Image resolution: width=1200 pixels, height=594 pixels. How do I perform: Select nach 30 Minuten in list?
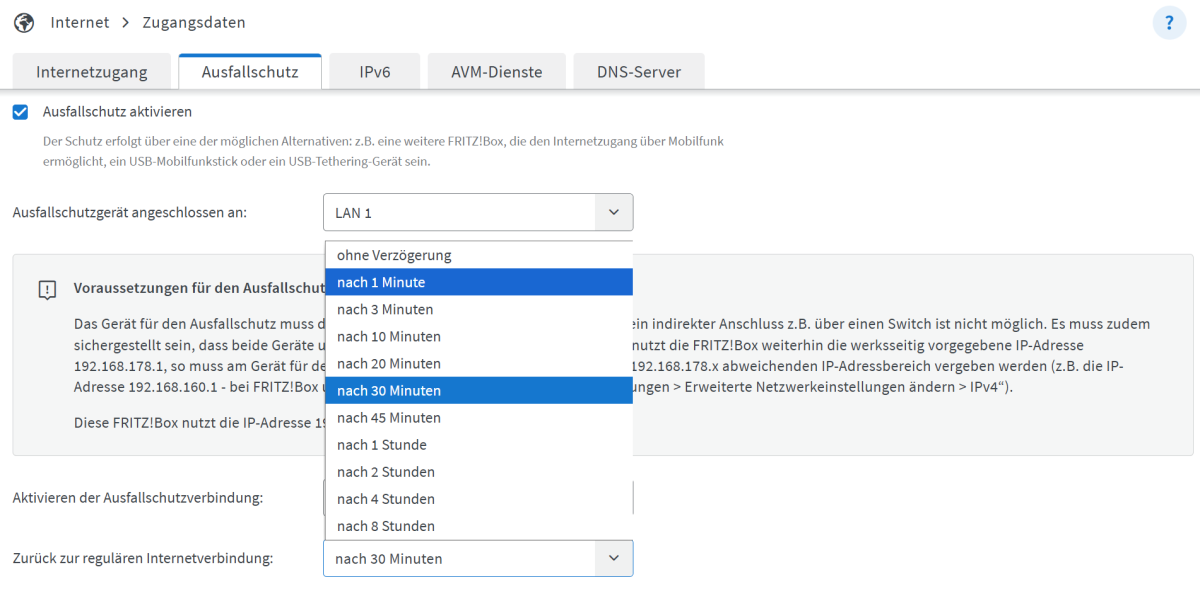tap(388, 390)
